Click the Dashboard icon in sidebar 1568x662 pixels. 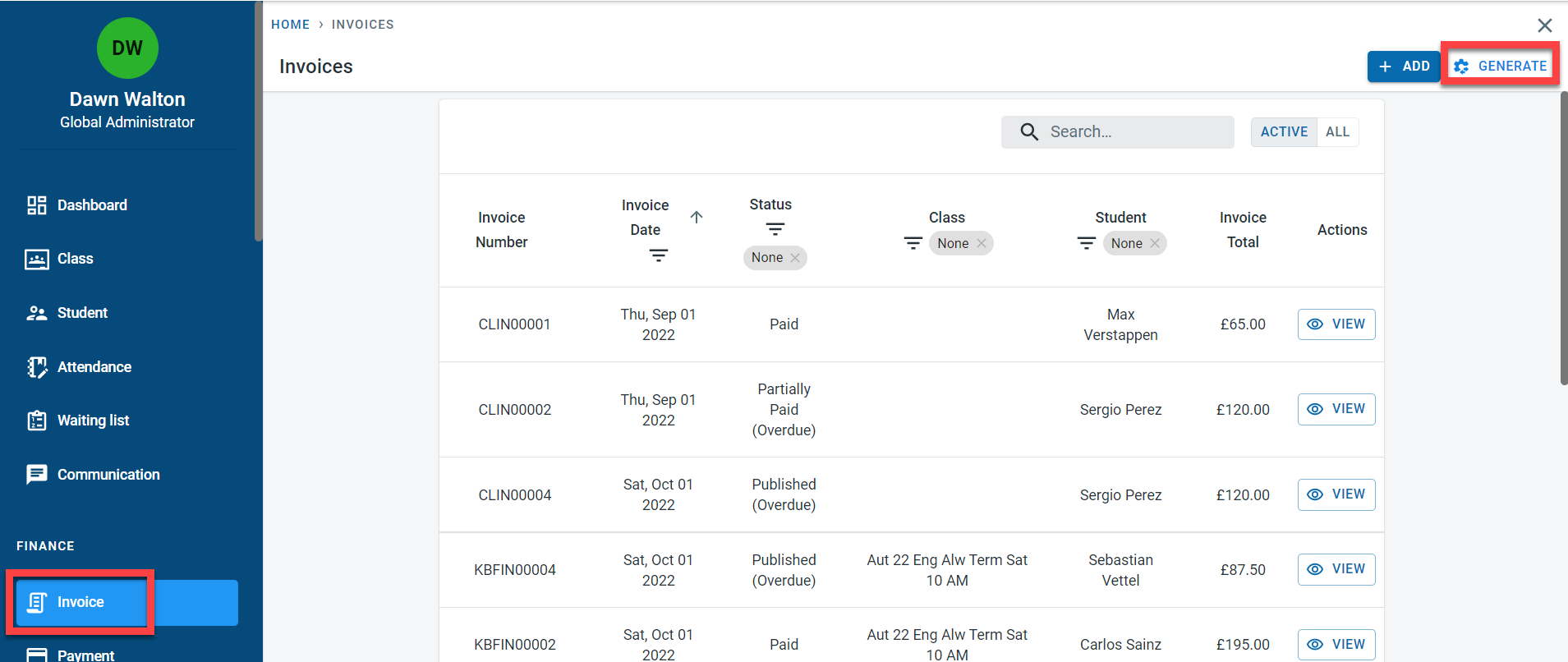click(x=36, y=205)
